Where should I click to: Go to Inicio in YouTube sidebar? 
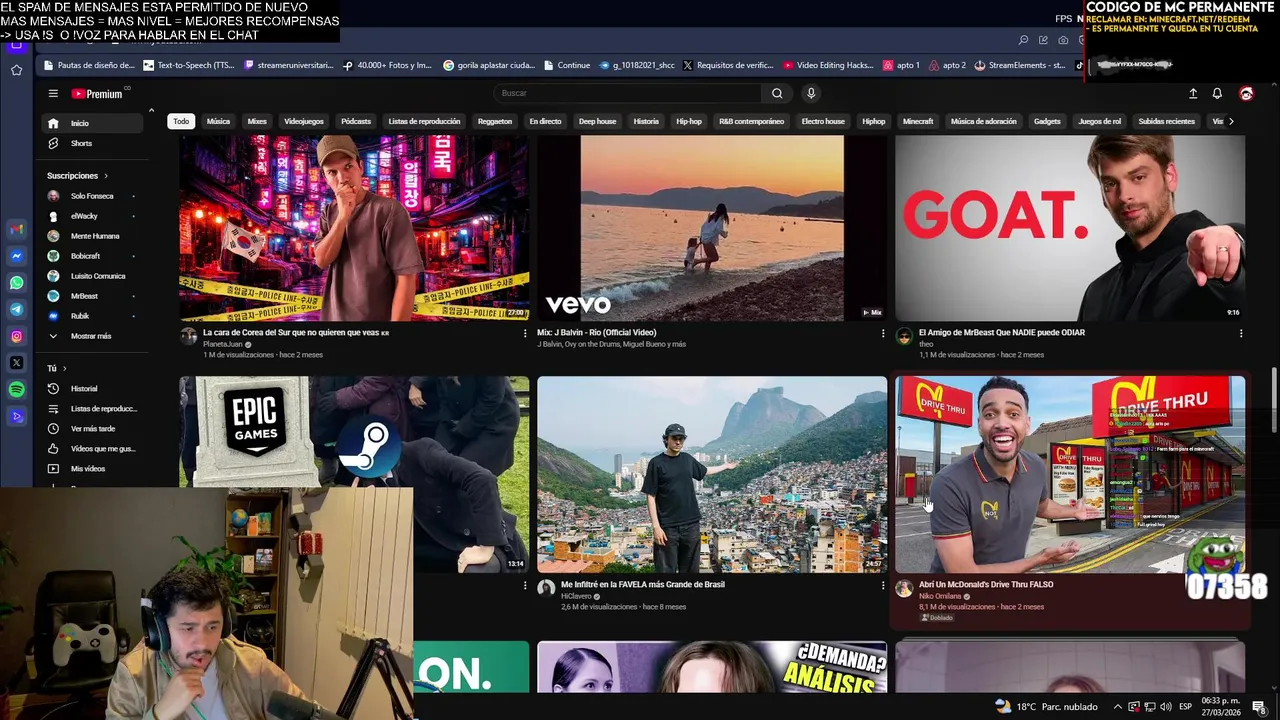click(92, 123)
